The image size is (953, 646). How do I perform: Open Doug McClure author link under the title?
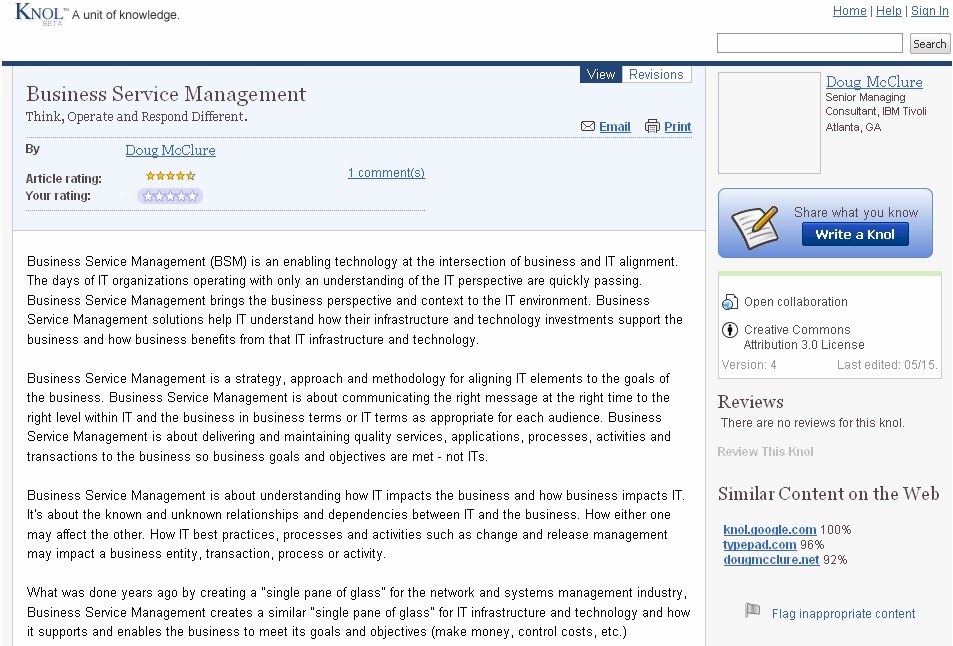pyautogui.click(x=170, y=150)
